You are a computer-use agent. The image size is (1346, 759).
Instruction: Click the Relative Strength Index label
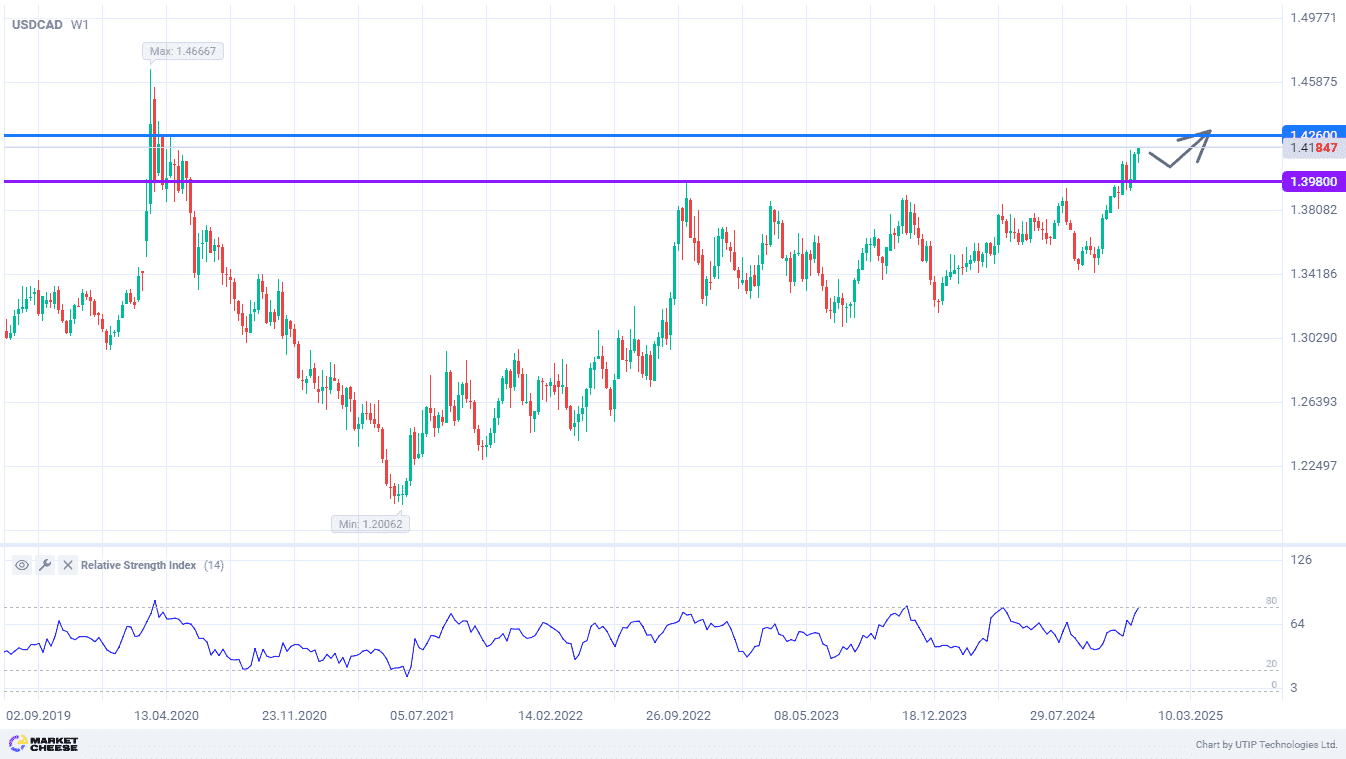[138, 565]
